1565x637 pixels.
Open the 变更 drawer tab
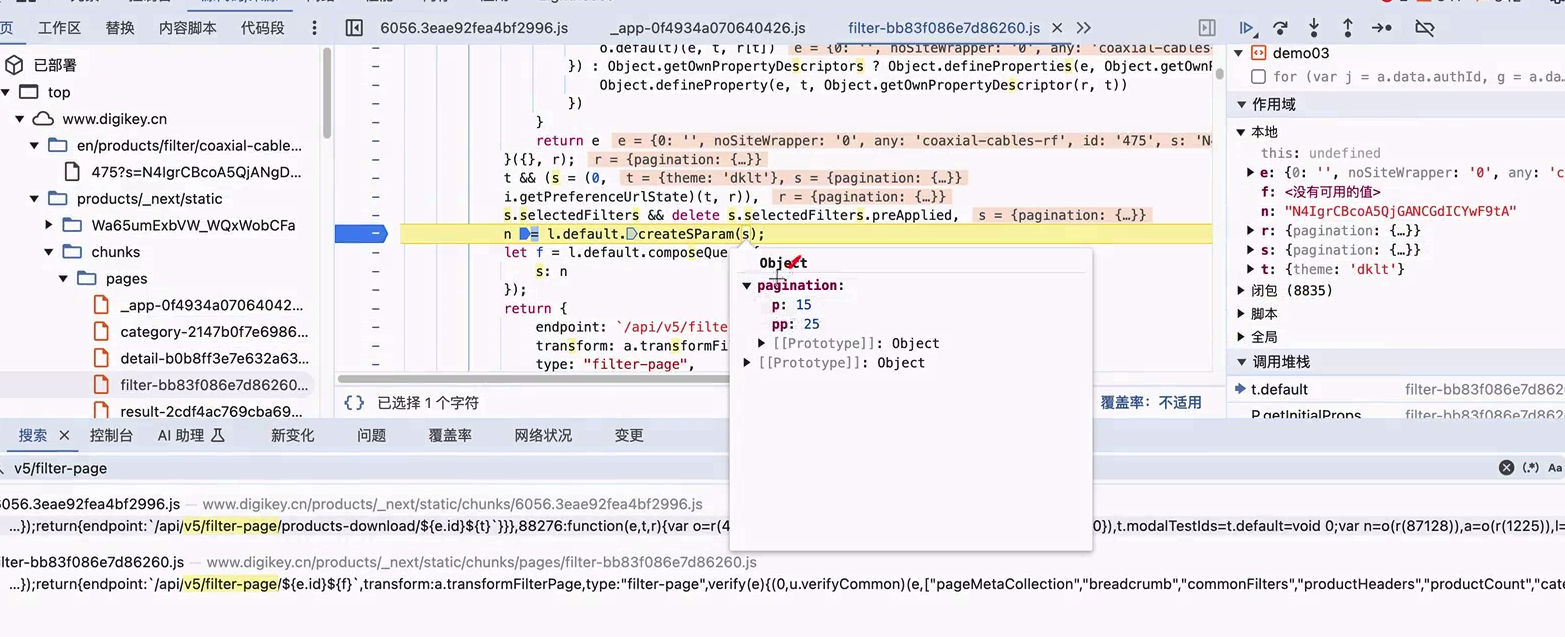(x=629, y=435)
